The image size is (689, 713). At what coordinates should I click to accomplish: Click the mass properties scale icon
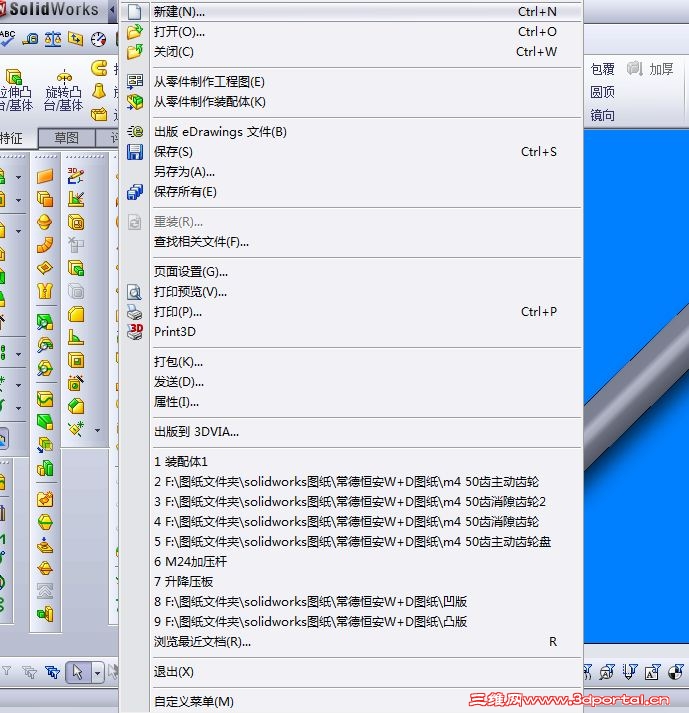(x=53, y=40)
